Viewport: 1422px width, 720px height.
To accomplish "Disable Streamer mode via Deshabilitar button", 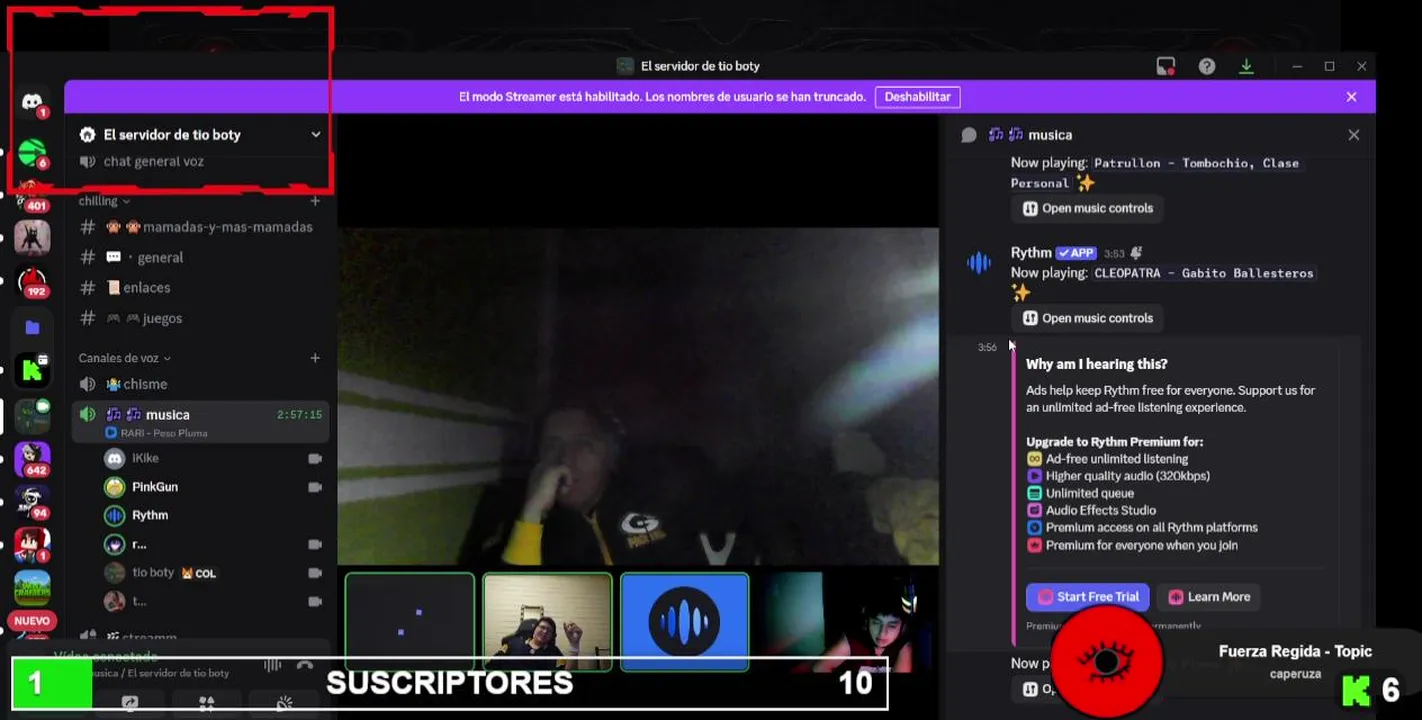I will click(917, 97).
